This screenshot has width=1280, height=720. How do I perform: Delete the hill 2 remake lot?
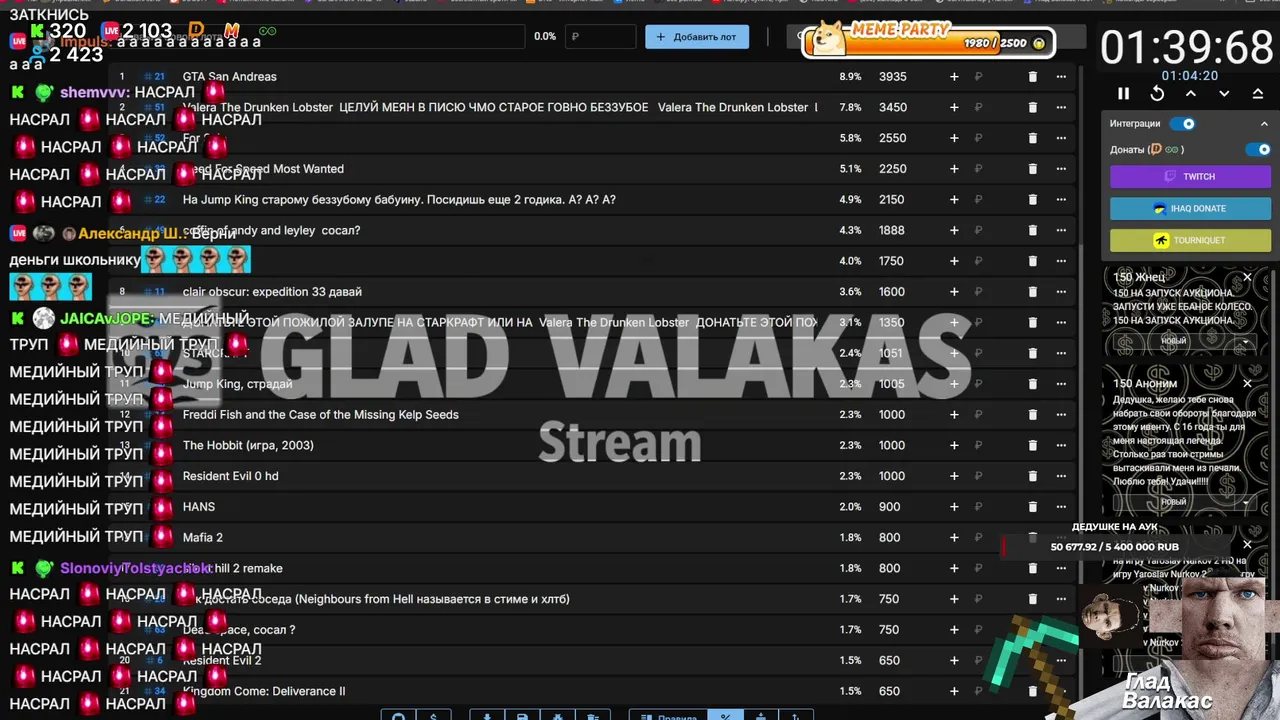pos(1033,568)
